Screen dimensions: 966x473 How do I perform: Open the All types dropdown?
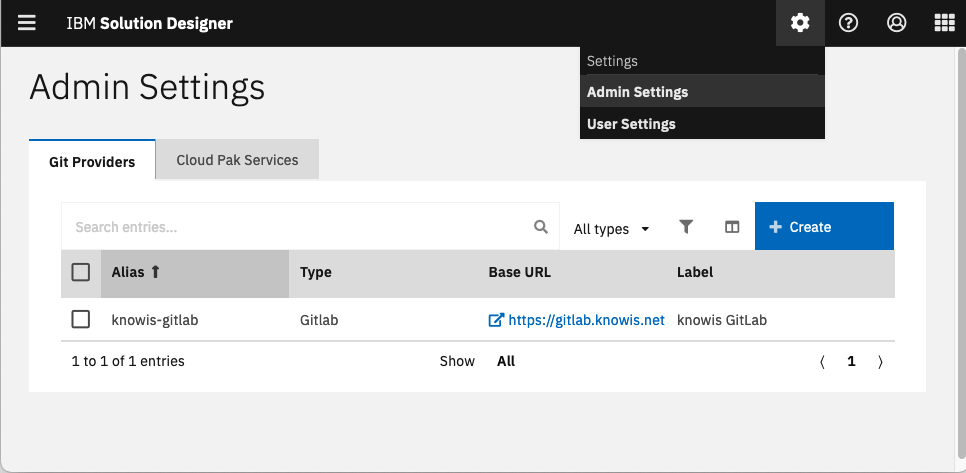click(x=611, y=229)
